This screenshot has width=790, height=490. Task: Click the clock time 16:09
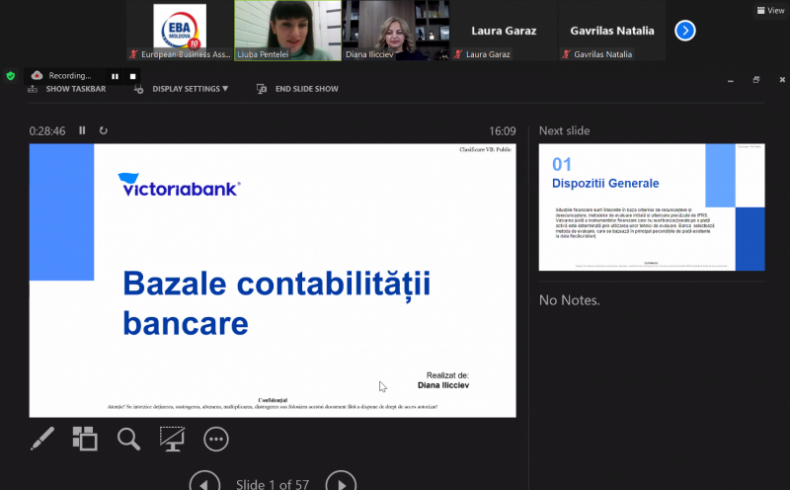coord(502,131)
